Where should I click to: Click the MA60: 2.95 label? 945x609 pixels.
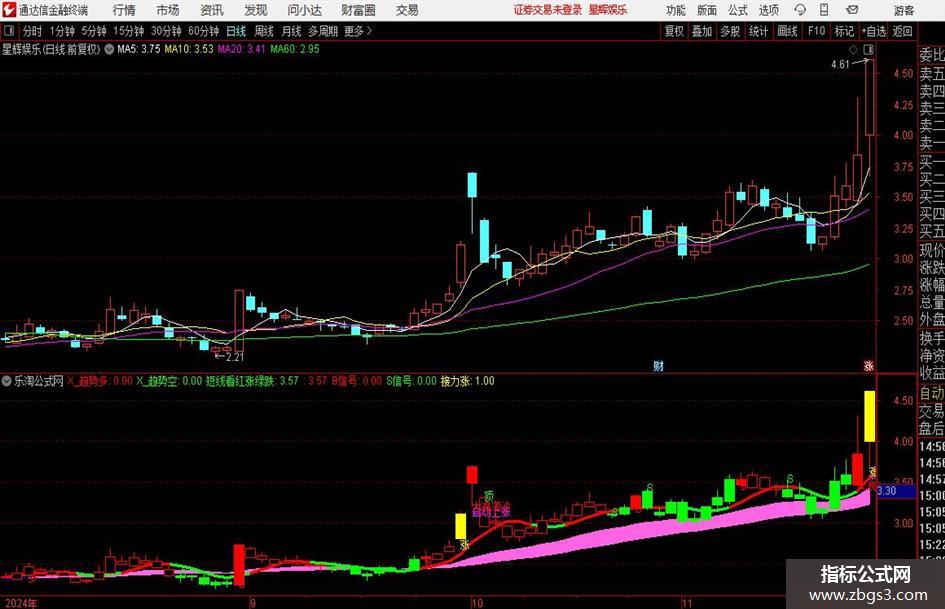pos(295,49)
